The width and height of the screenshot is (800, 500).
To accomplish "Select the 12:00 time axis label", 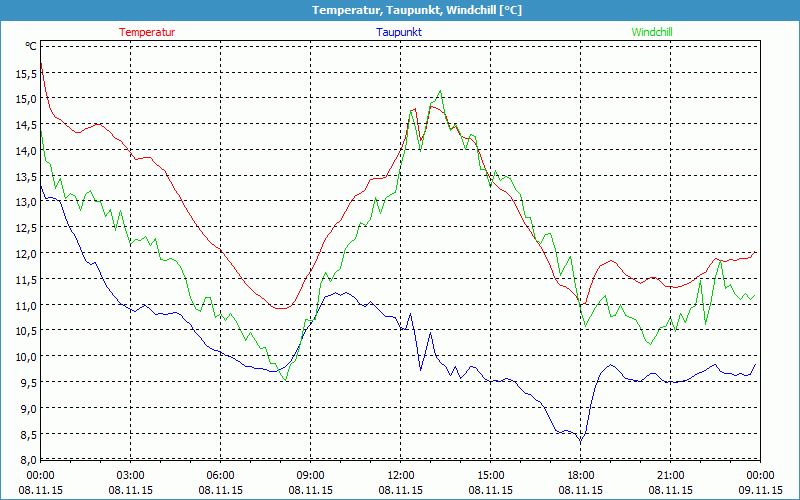I will (x=401, y=475).
